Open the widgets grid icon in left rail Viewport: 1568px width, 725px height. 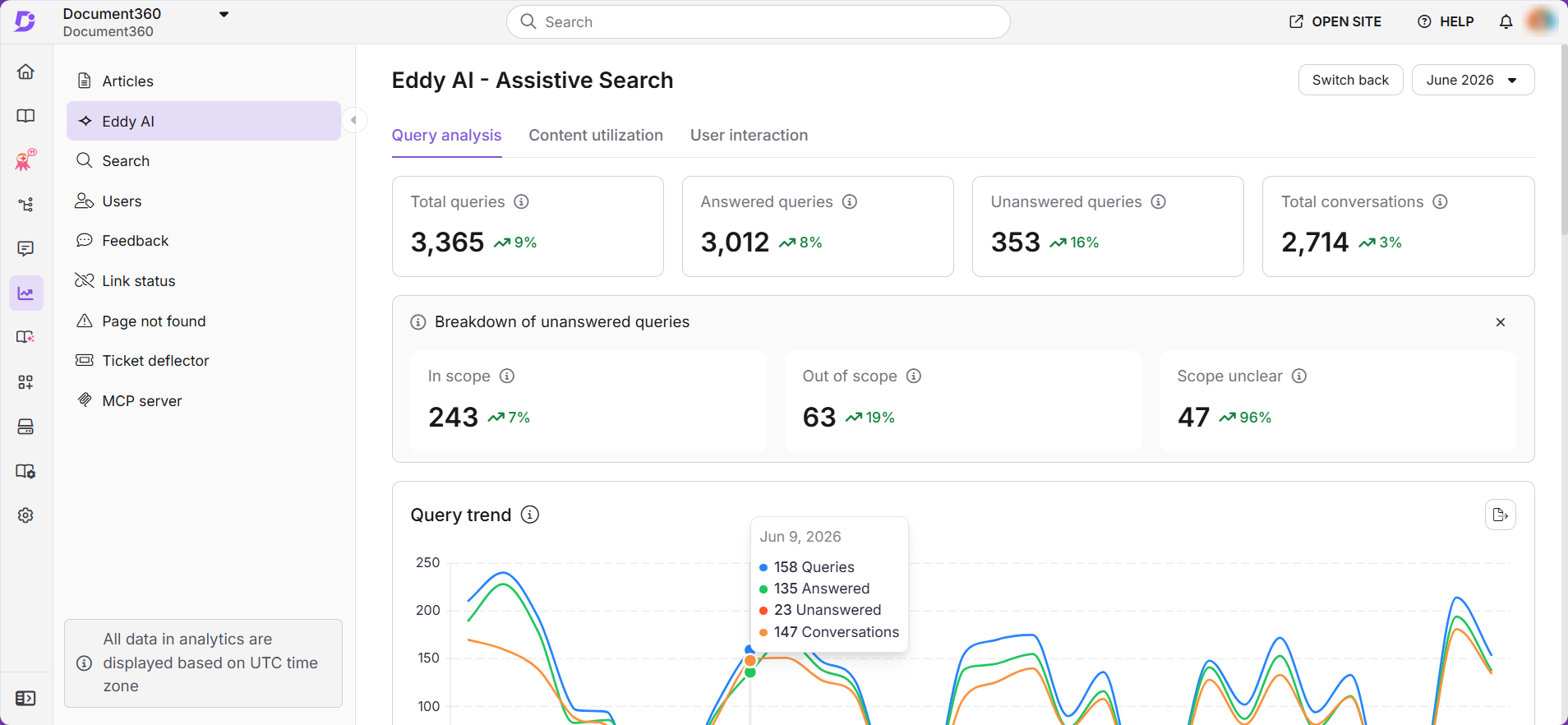click(x=25, y=382)
